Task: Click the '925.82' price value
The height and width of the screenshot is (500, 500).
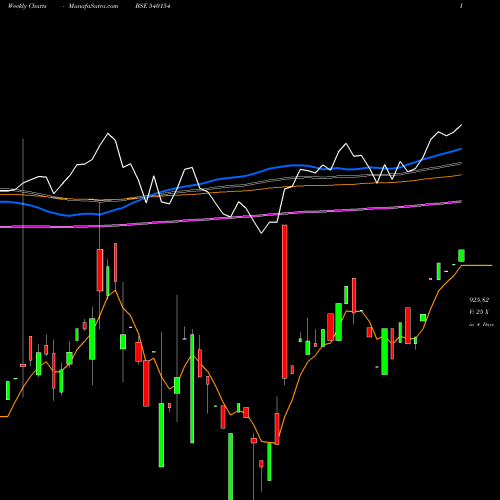Action: pyautogui.click(x=479, y=300)
